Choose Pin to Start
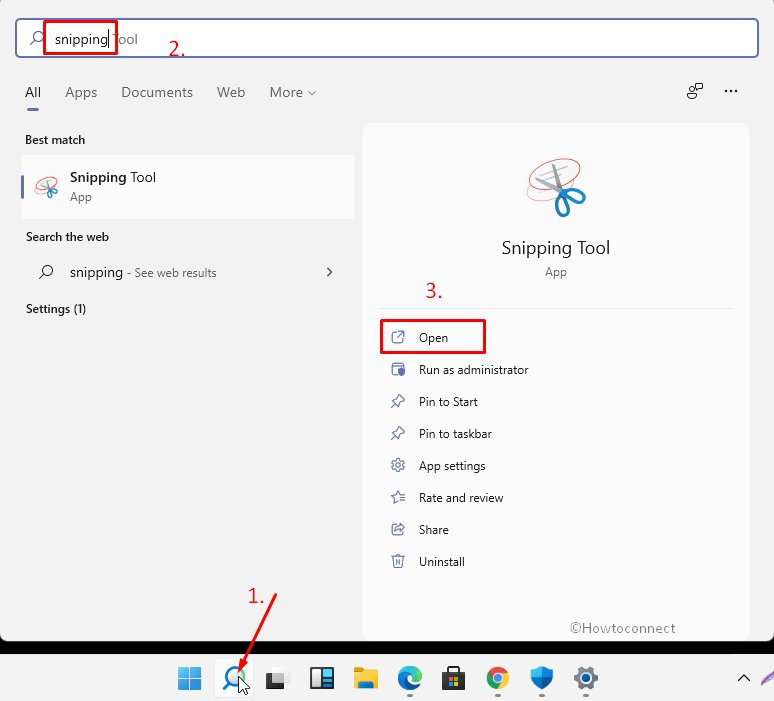Image resolution: width=774 pixels, height=701 pixels. 448,402
